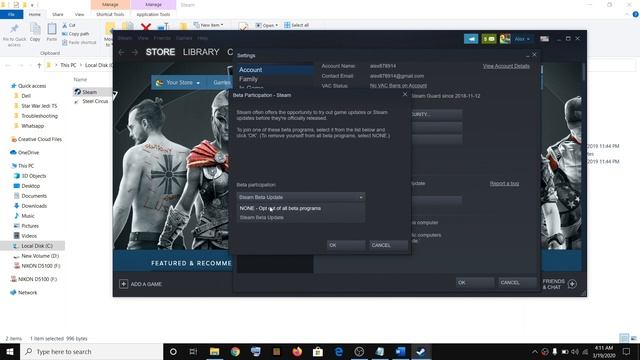The width and height of the screenshot is (640, 360).
Task: Open FRIENDS & CHAT in Steam
Action: pos(560,284)
